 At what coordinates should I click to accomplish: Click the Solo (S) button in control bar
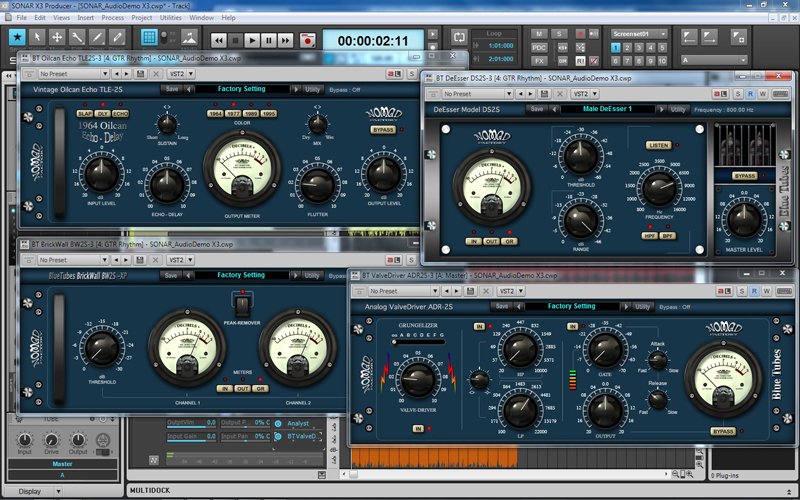pyautogui.click(x=559, y=34)
